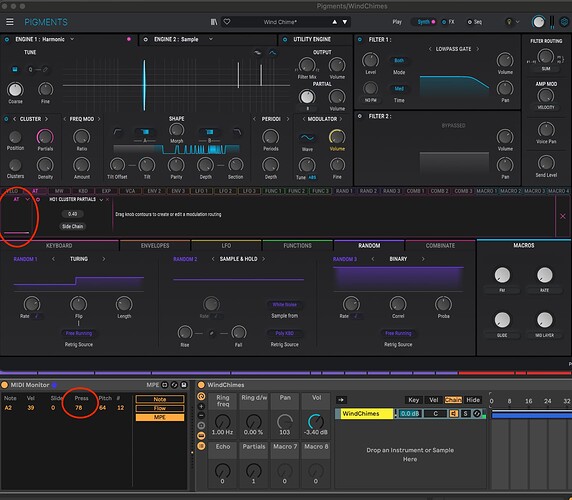Click the 0.0 dB chain volume field
The height and width of the screenshot is (500, 572).
pos(410,414)
